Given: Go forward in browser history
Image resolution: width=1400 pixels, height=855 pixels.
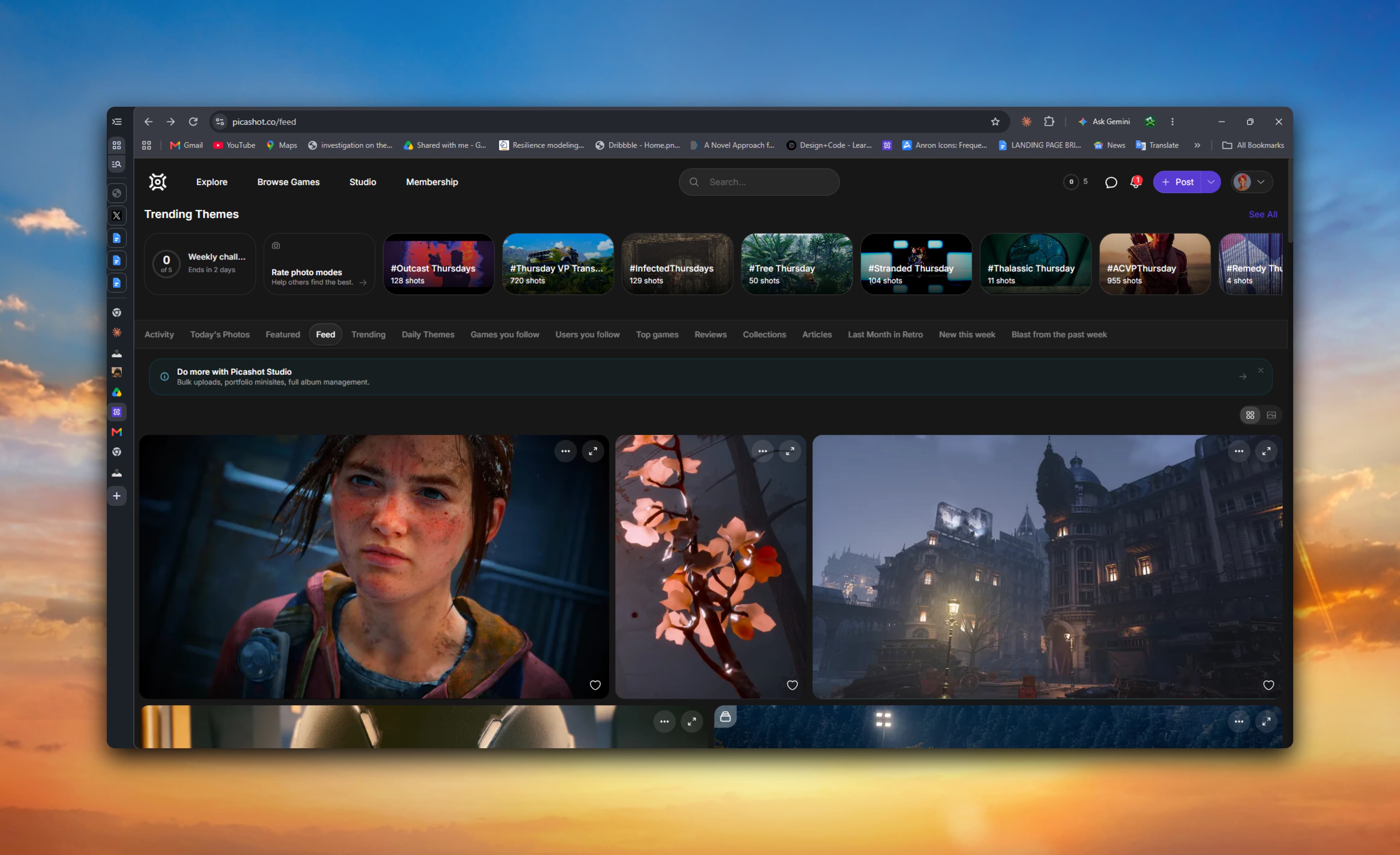Looking at the screenshot, I should point(171,122).
